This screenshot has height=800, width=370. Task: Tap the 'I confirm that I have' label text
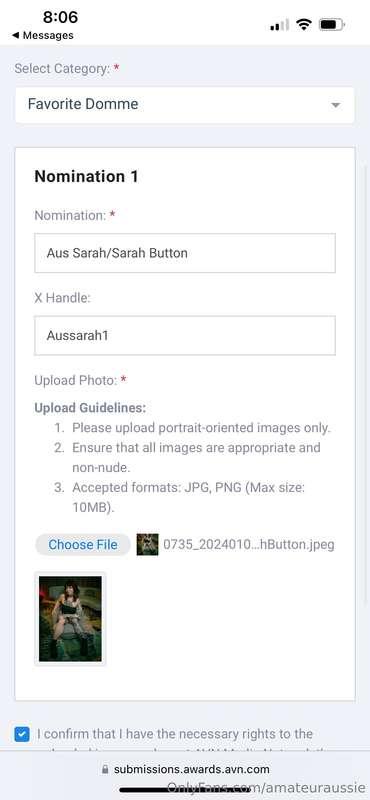pos(101,734)
